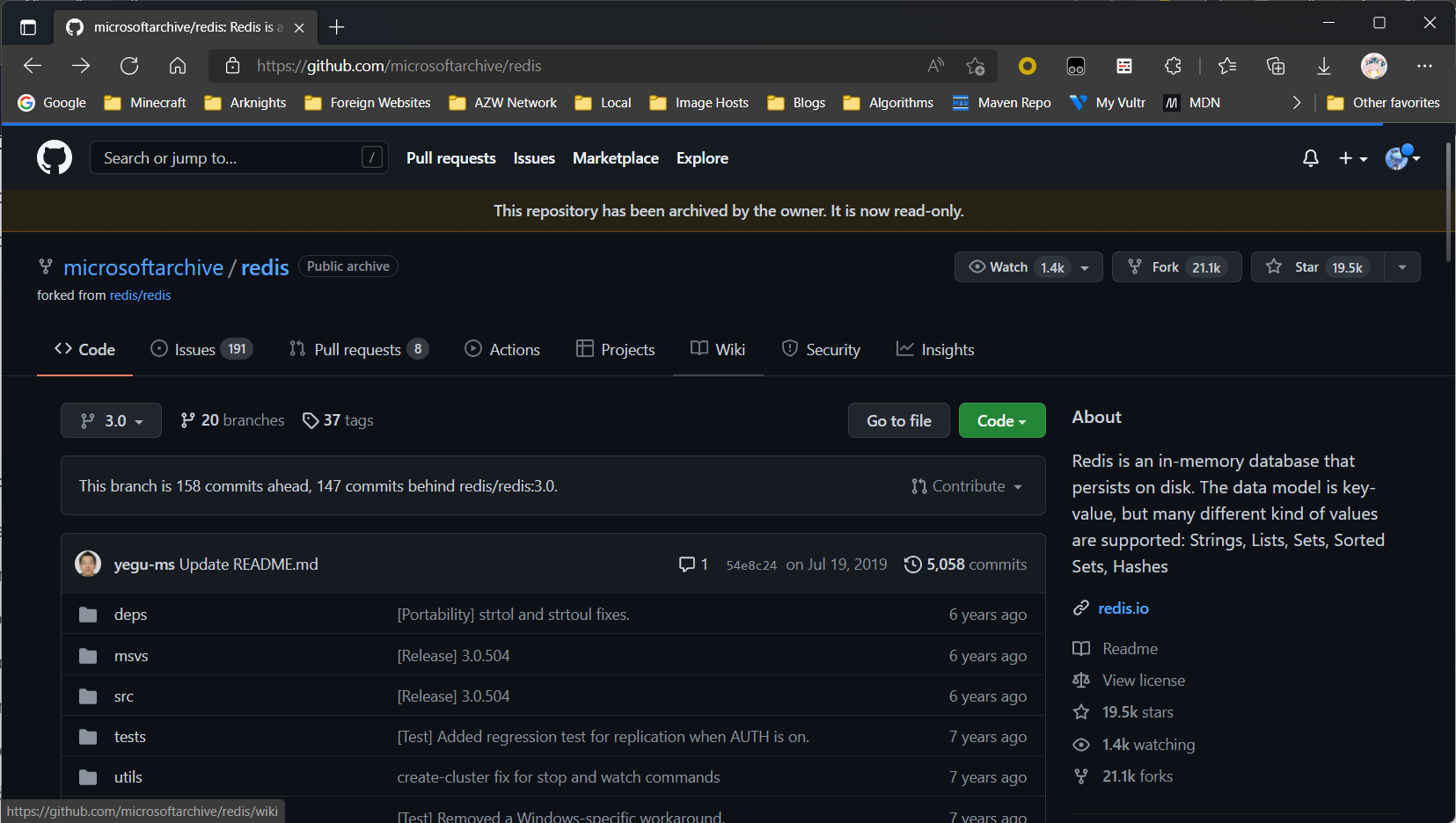Open the browser downloads icon
Screen dimensions: 1456x823
1323,66
